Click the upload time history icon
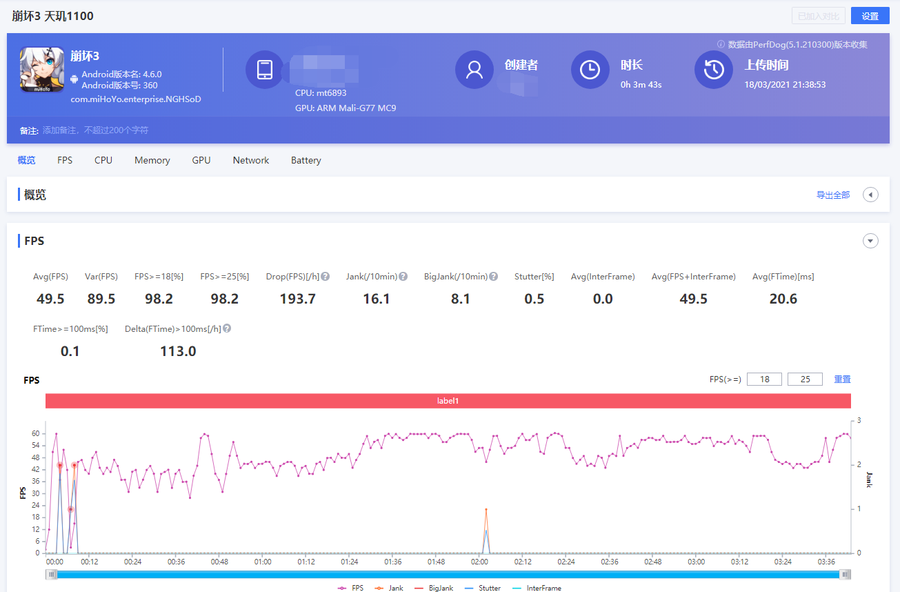The height and width of the screenshot is (592, 900). [714, 70]
